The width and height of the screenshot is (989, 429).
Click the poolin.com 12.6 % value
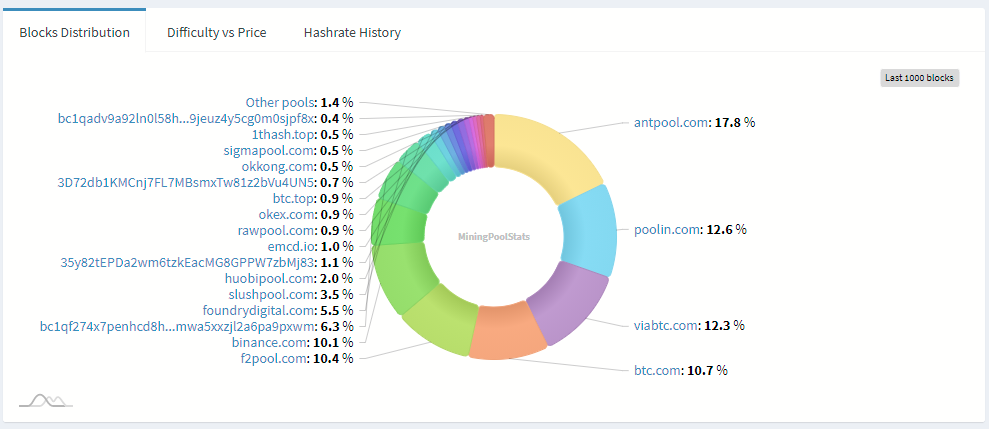(726, 230)
